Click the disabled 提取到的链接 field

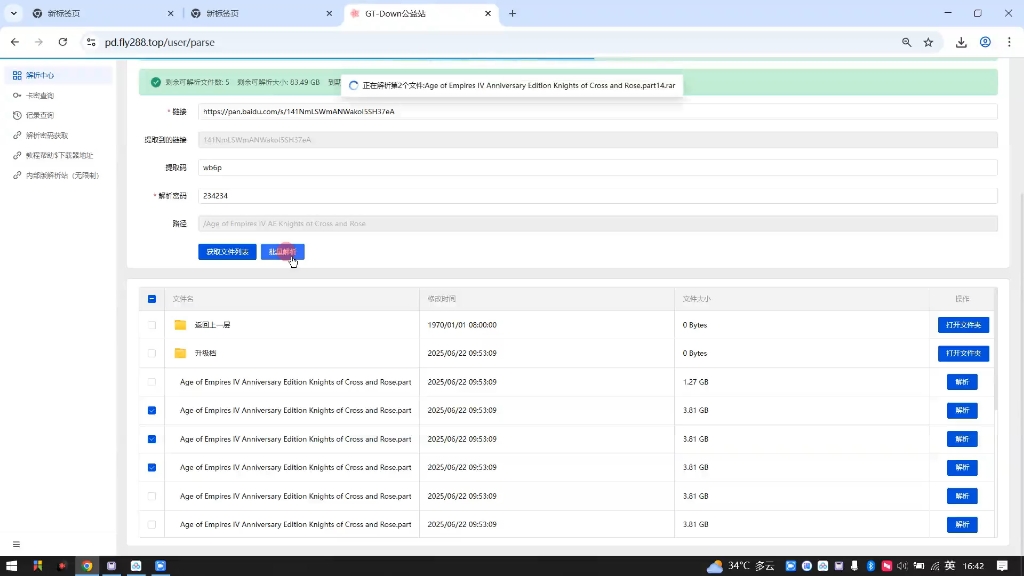(598, 140)
